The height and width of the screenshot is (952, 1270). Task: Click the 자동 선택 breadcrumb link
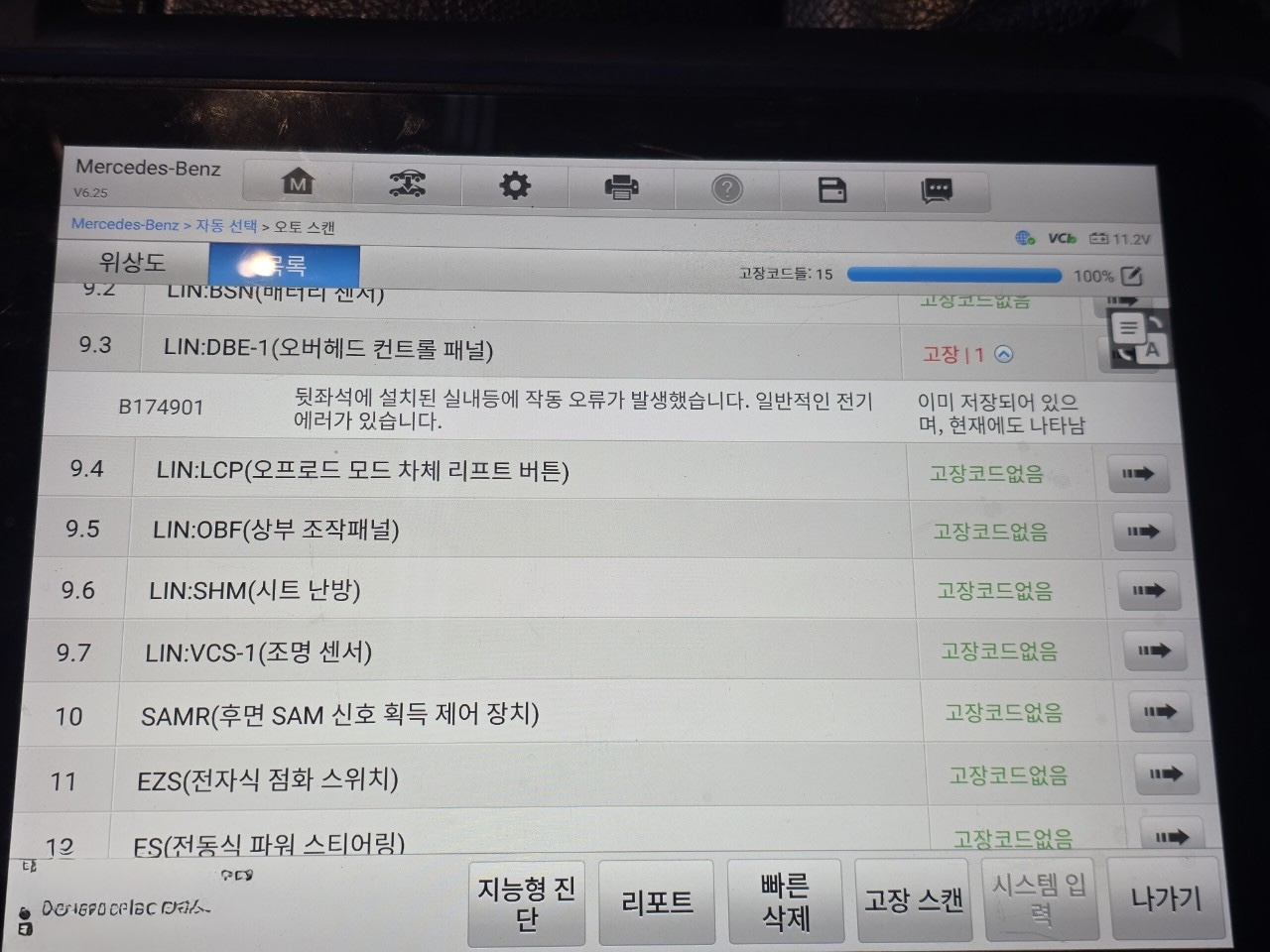pyautogui.click(x=226, y=226)
